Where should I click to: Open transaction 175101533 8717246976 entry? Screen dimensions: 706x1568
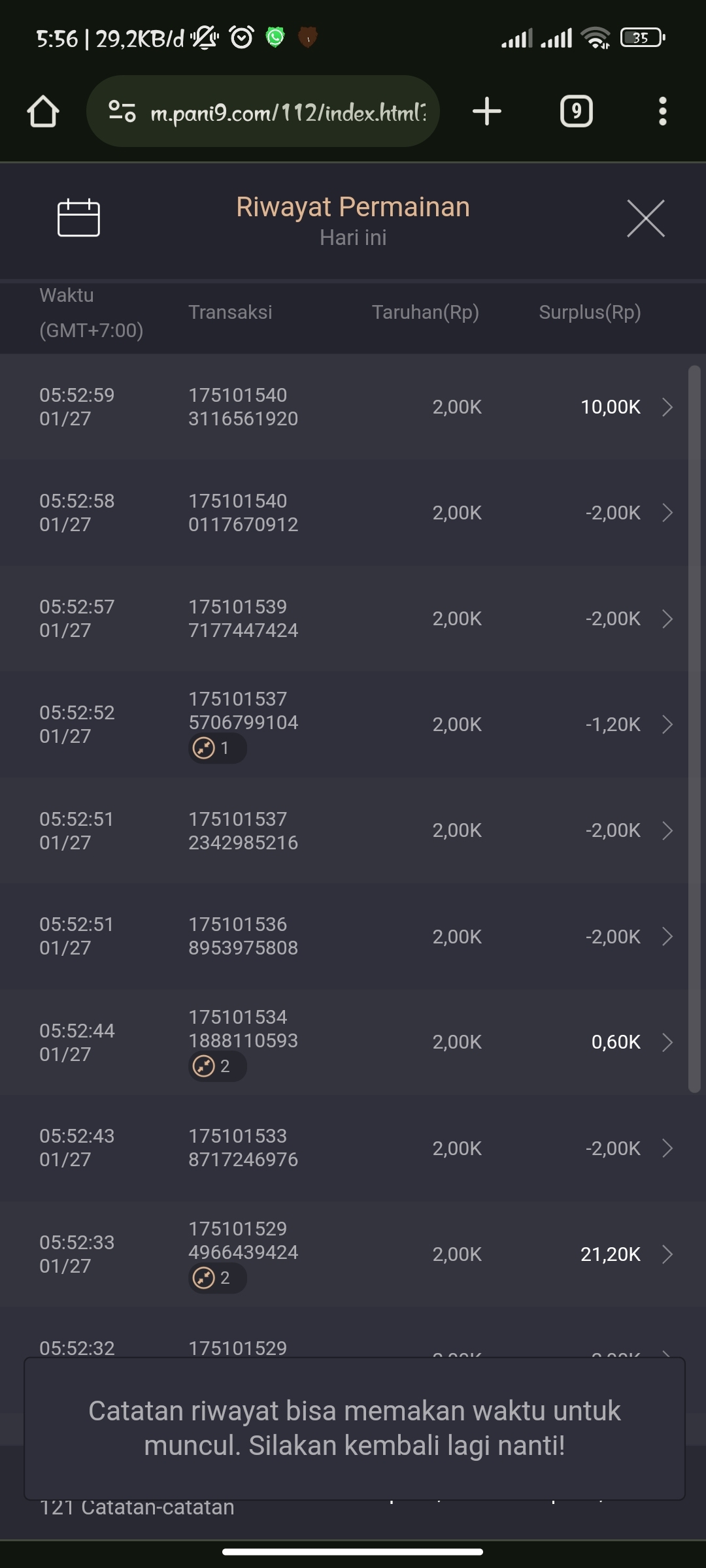click(x=243, y=1148)
